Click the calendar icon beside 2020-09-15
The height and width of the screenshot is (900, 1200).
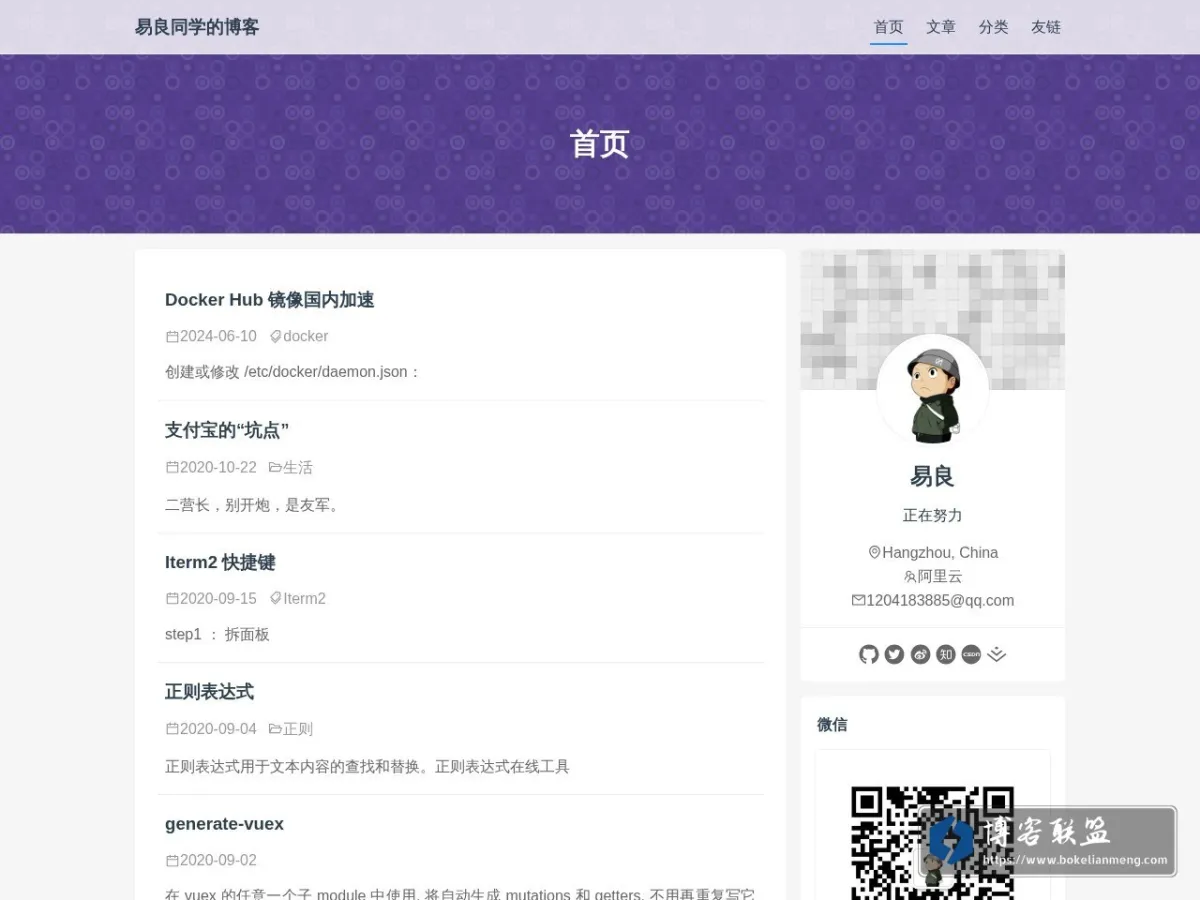pos(172,598)
